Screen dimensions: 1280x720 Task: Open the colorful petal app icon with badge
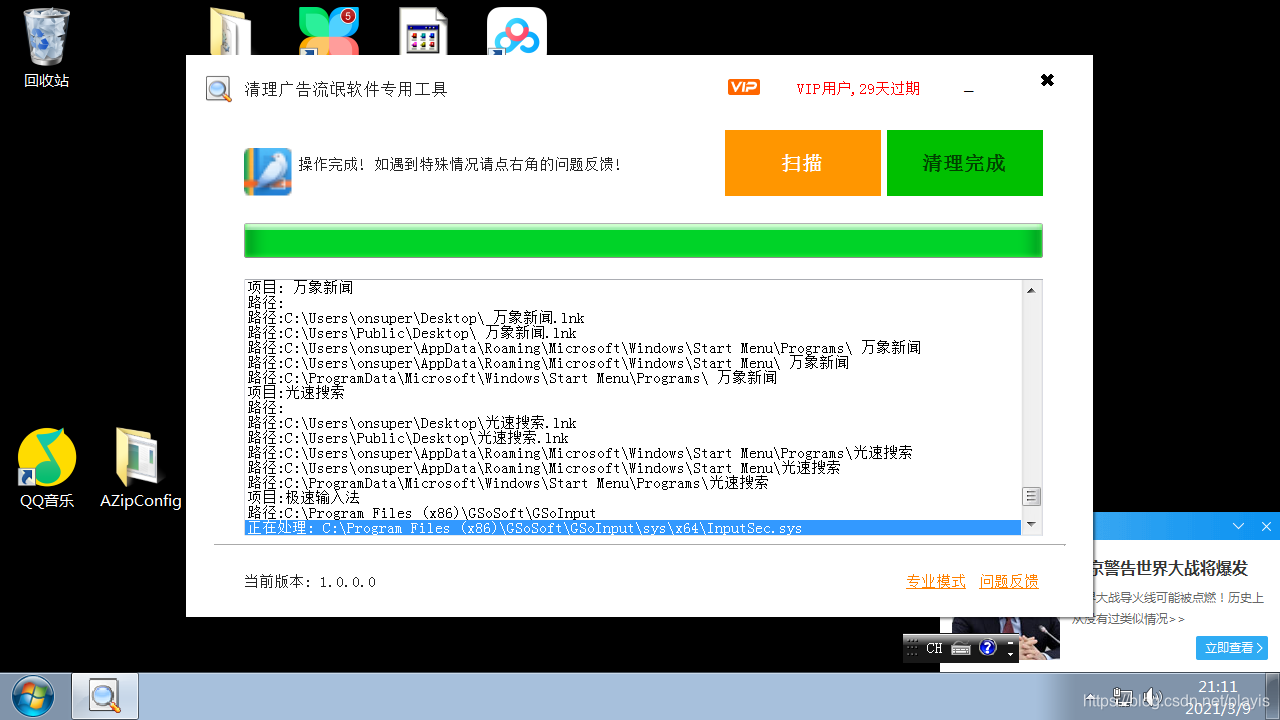click(329, 32)
